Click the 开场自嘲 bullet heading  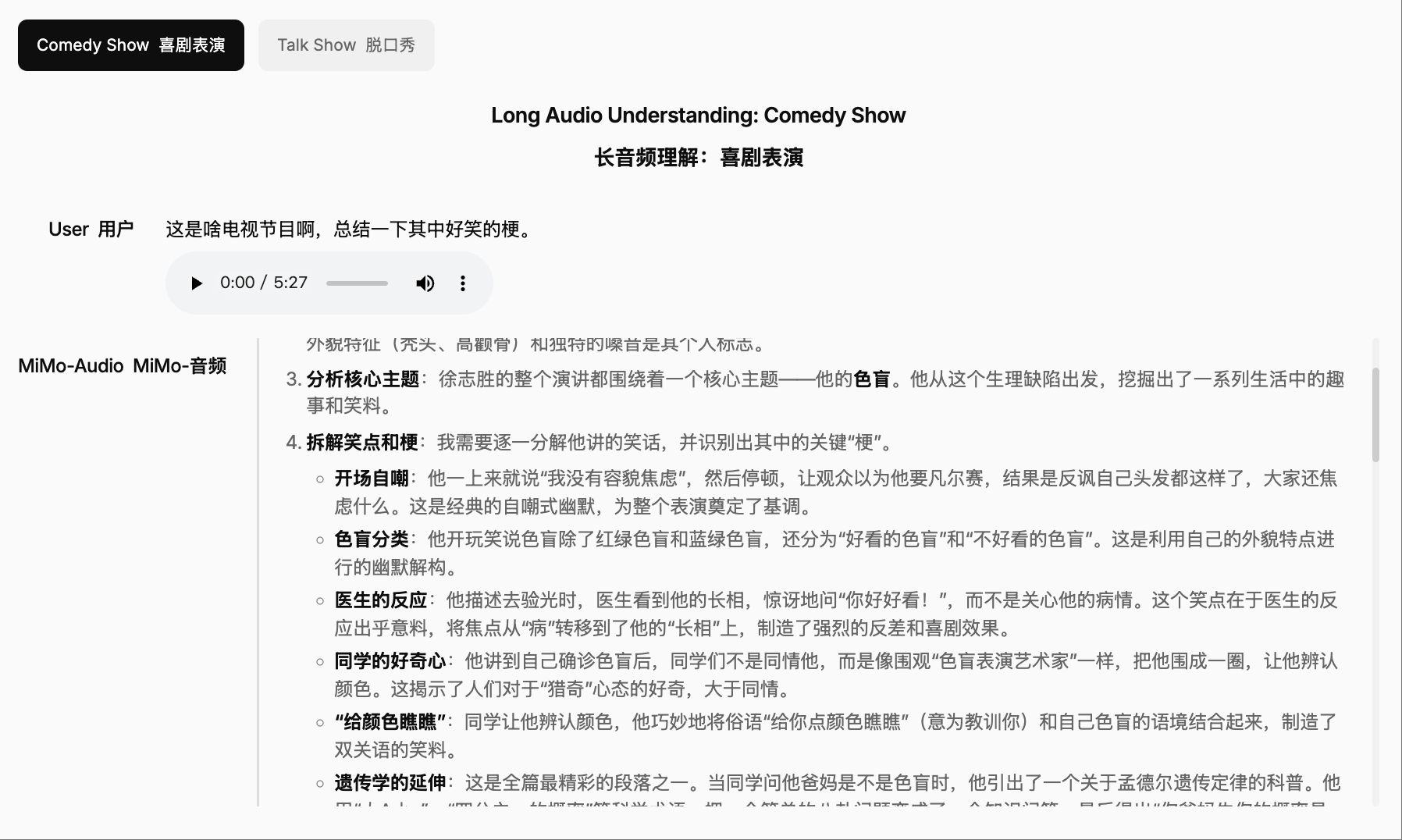[x=372, y=479]
